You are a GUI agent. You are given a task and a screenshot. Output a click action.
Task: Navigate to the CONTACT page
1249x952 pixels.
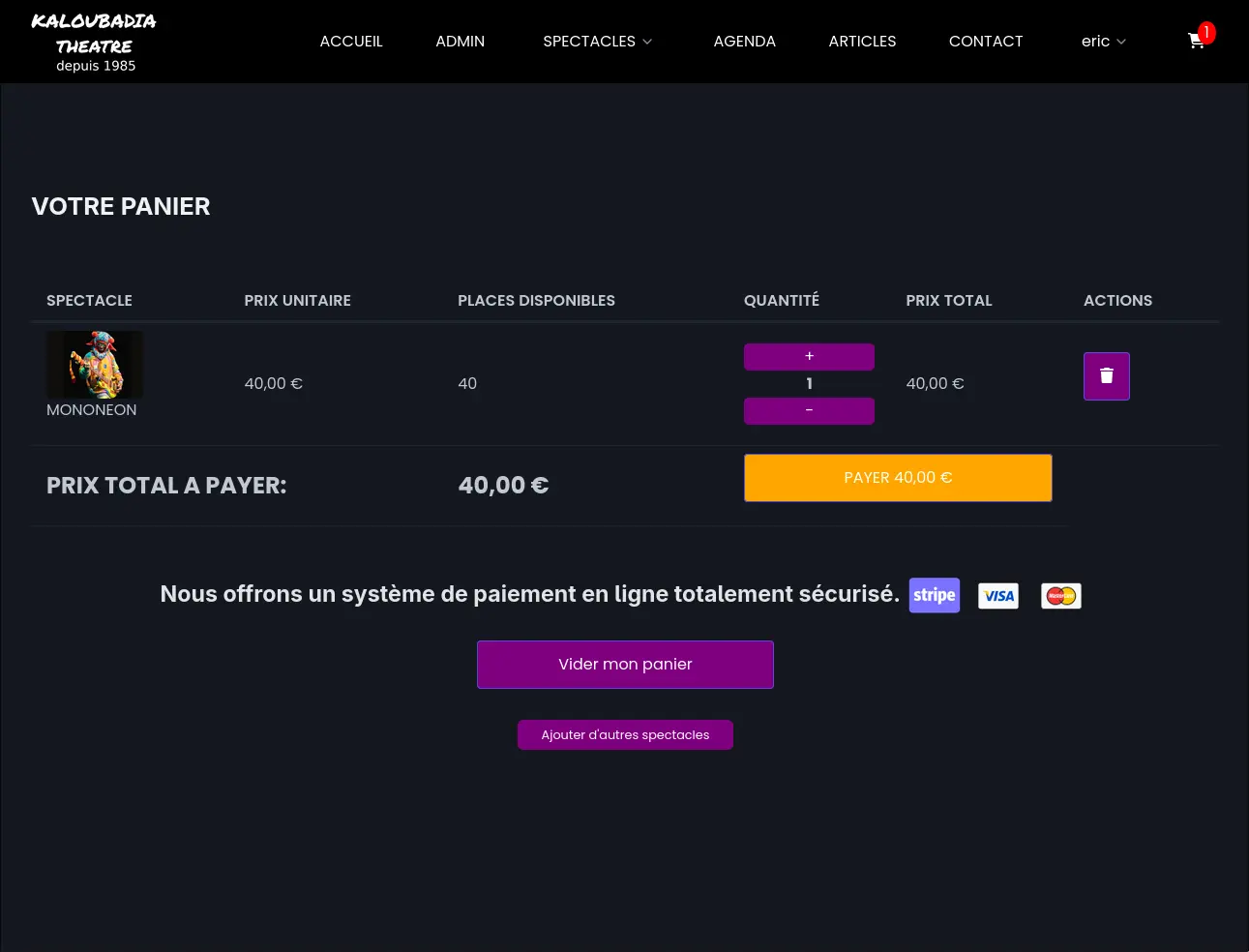coord(986,42)
